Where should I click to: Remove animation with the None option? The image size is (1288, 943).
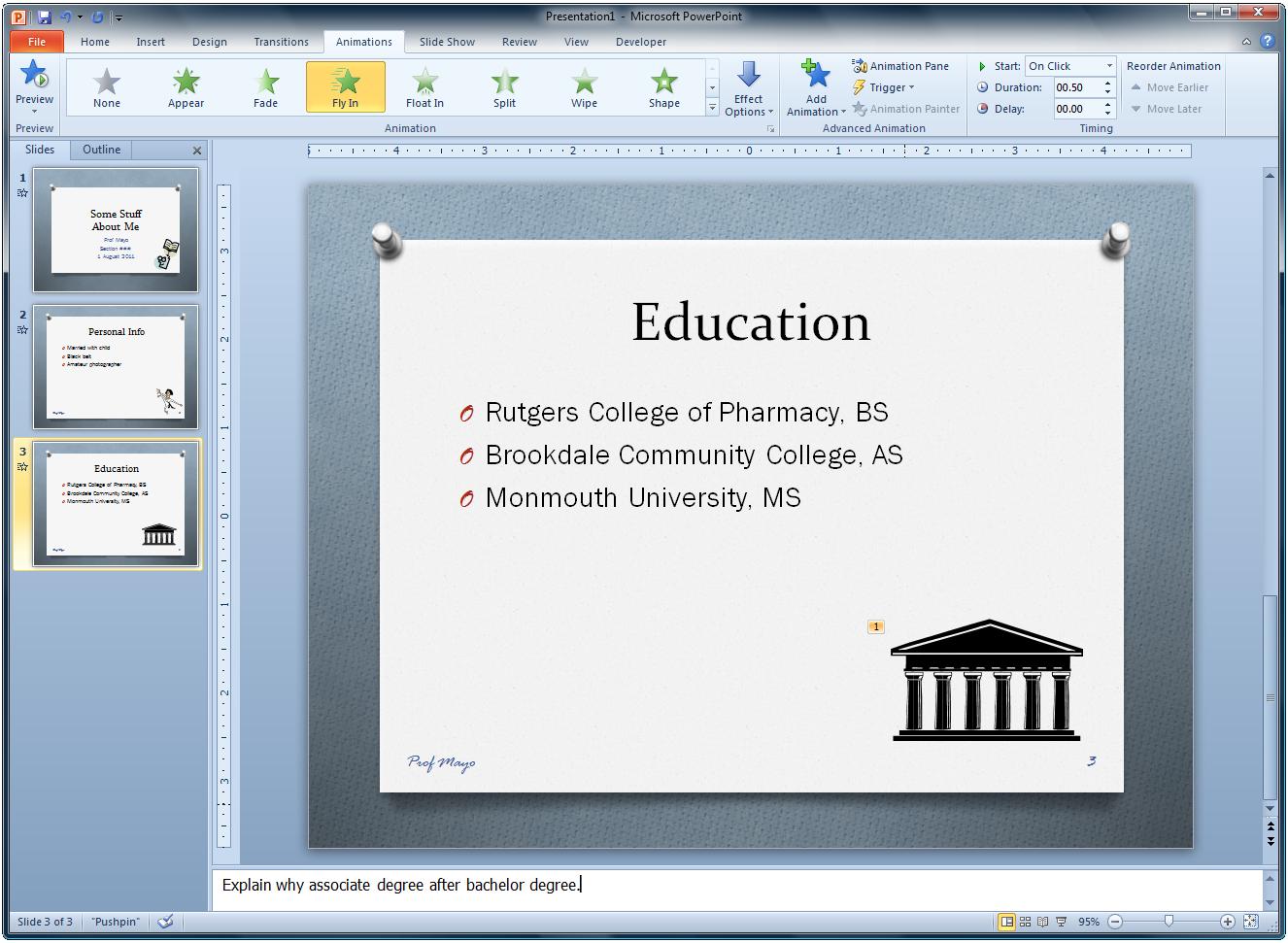click(106, 86)
